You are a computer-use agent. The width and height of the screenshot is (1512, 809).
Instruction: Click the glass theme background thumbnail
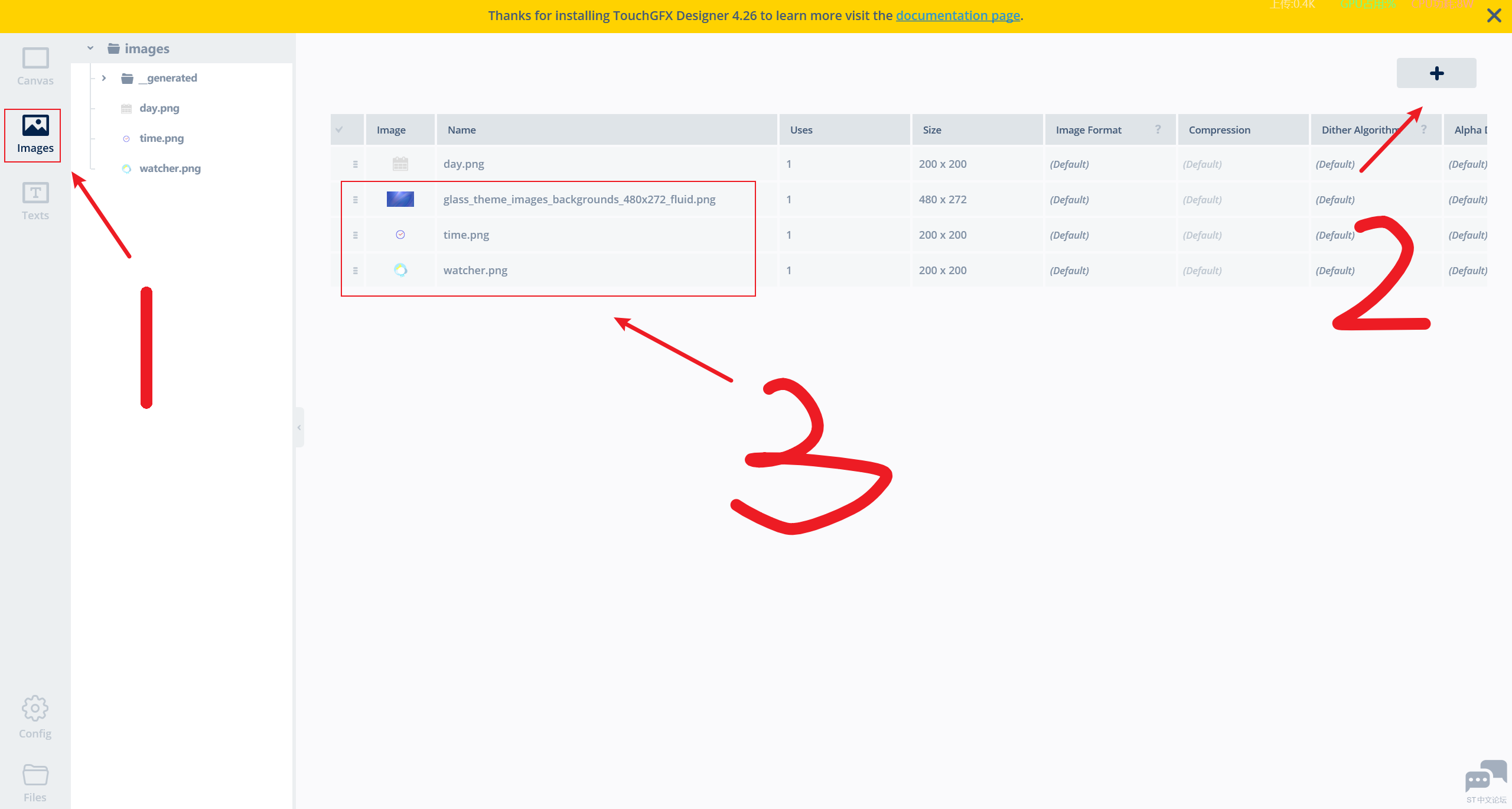click(400, 199)
